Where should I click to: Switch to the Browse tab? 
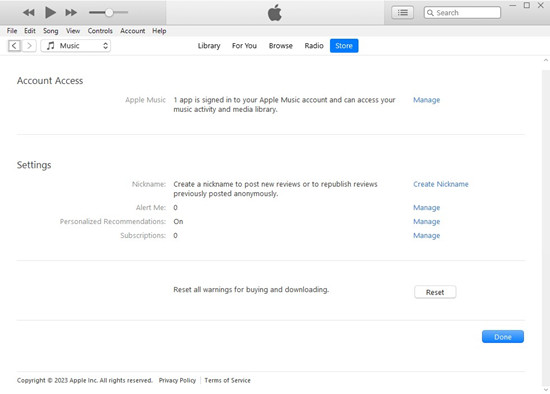281,46
